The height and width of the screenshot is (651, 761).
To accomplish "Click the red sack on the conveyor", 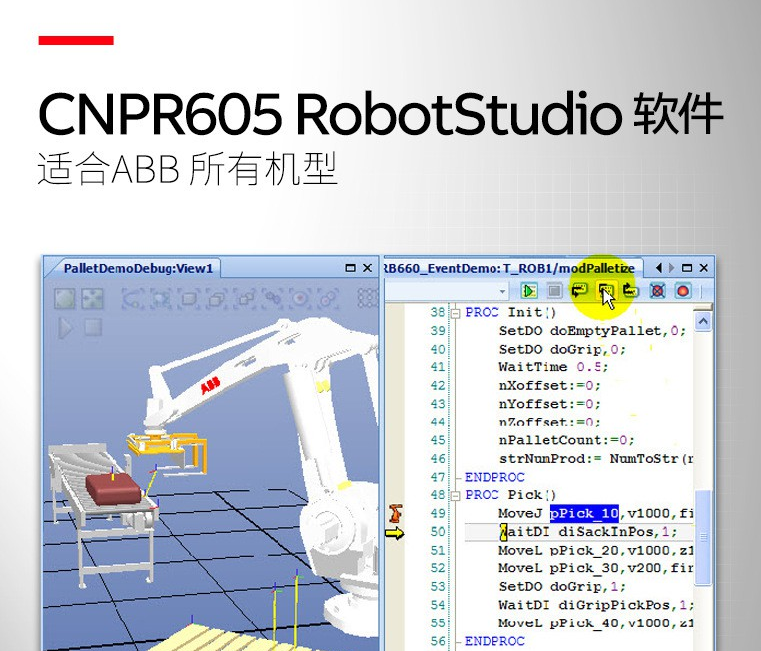I will pos(114,489).
